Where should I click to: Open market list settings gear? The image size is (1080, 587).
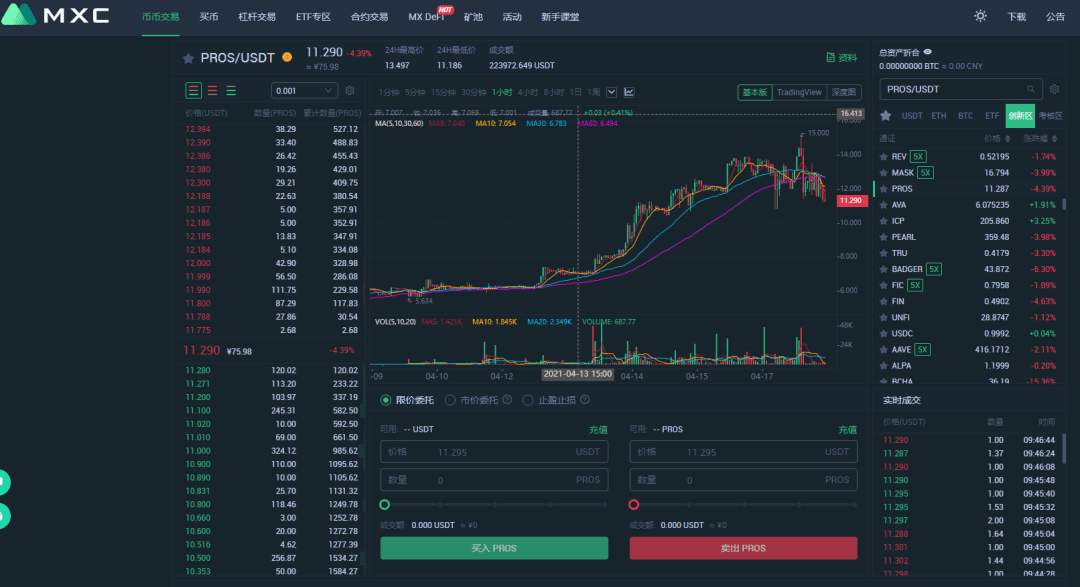(x=1055, y=90)
